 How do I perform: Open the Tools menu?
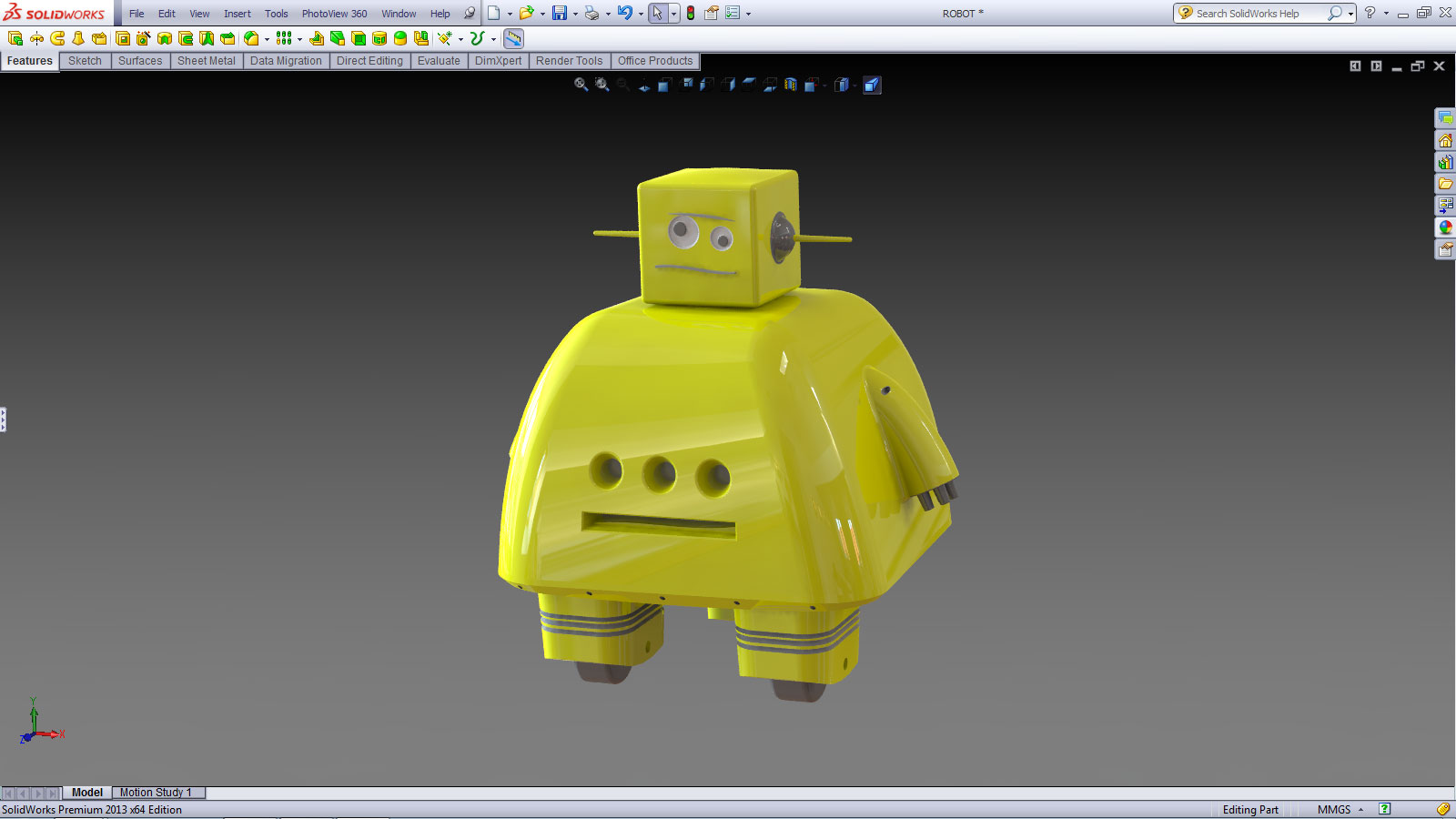(x=277, y=14)
